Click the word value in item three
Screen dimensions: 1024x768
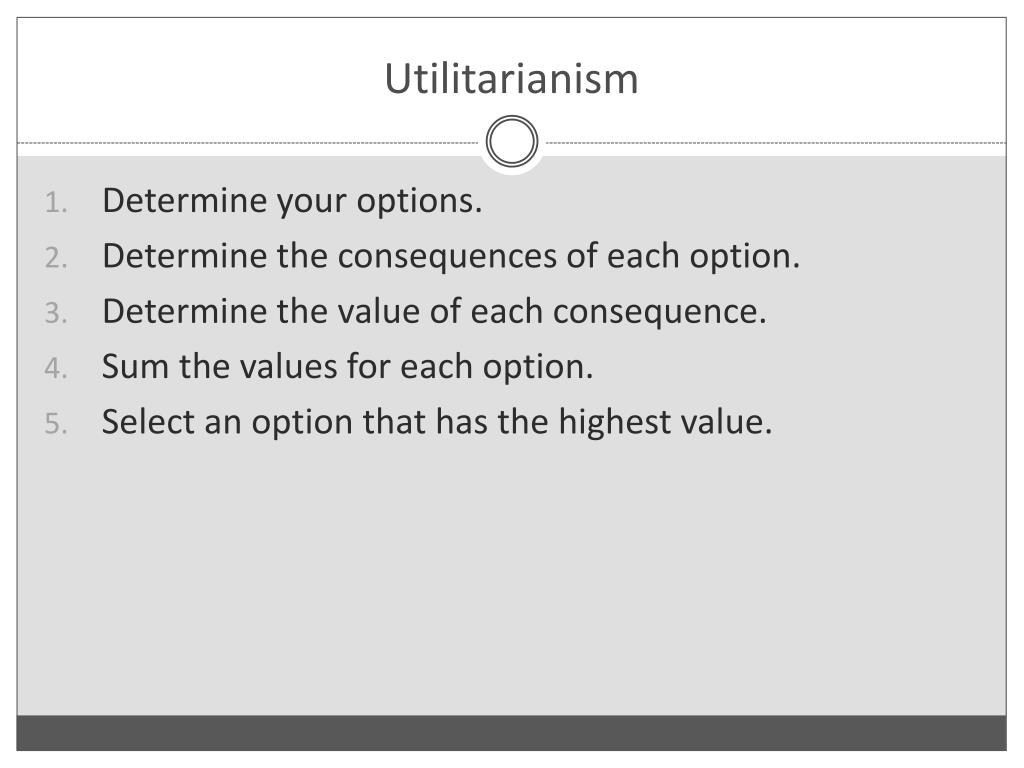pyautogui.click(x=379, y=311)
